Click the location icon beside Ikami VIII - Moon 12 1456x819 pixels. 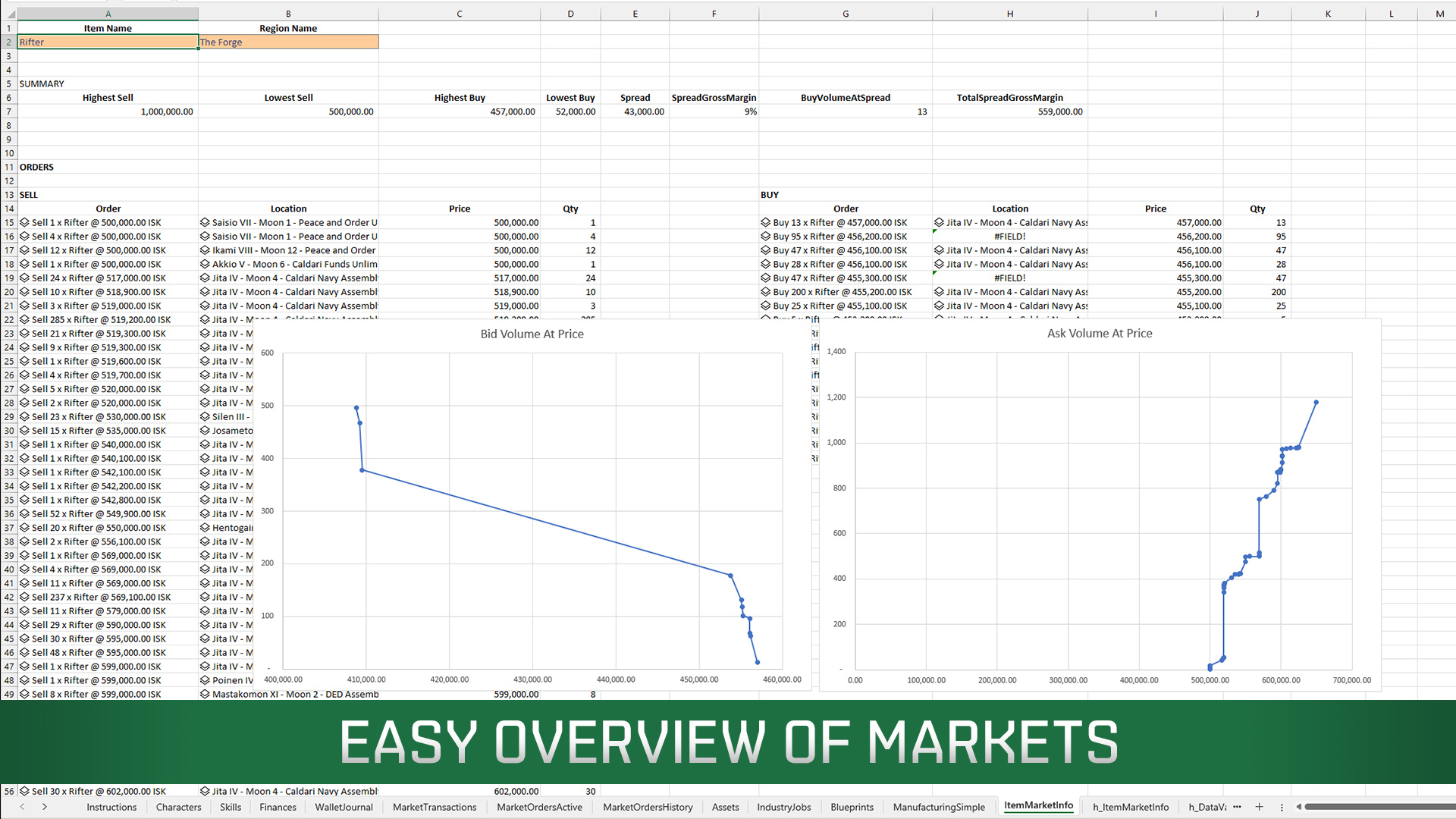205,250
